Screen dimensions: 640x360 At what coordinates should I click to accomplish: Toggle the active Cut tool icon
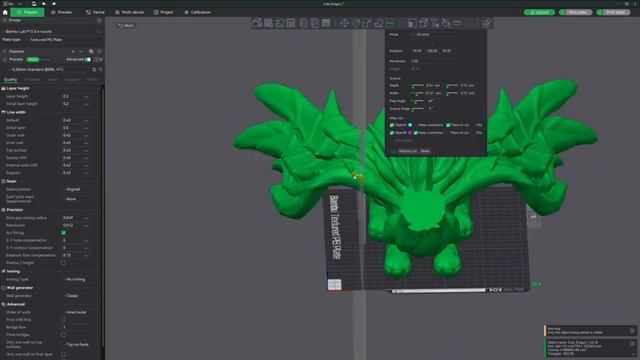(x=390, y=23)
